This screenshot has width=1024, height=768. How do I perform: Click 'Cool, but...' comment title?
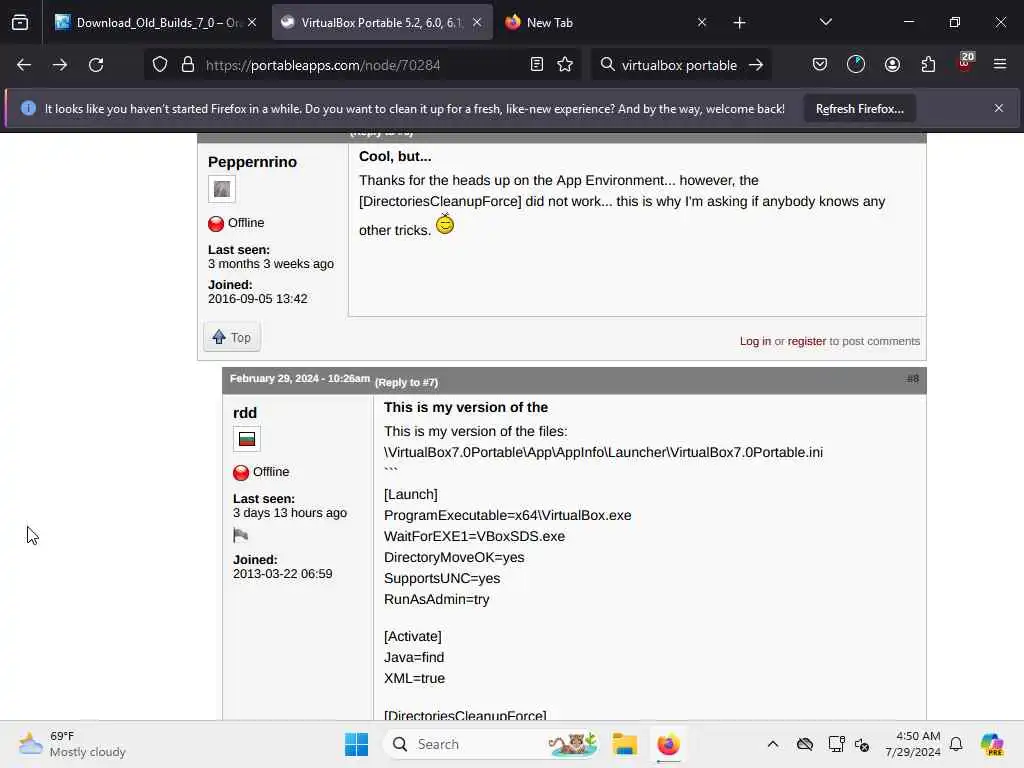point(395,156)
